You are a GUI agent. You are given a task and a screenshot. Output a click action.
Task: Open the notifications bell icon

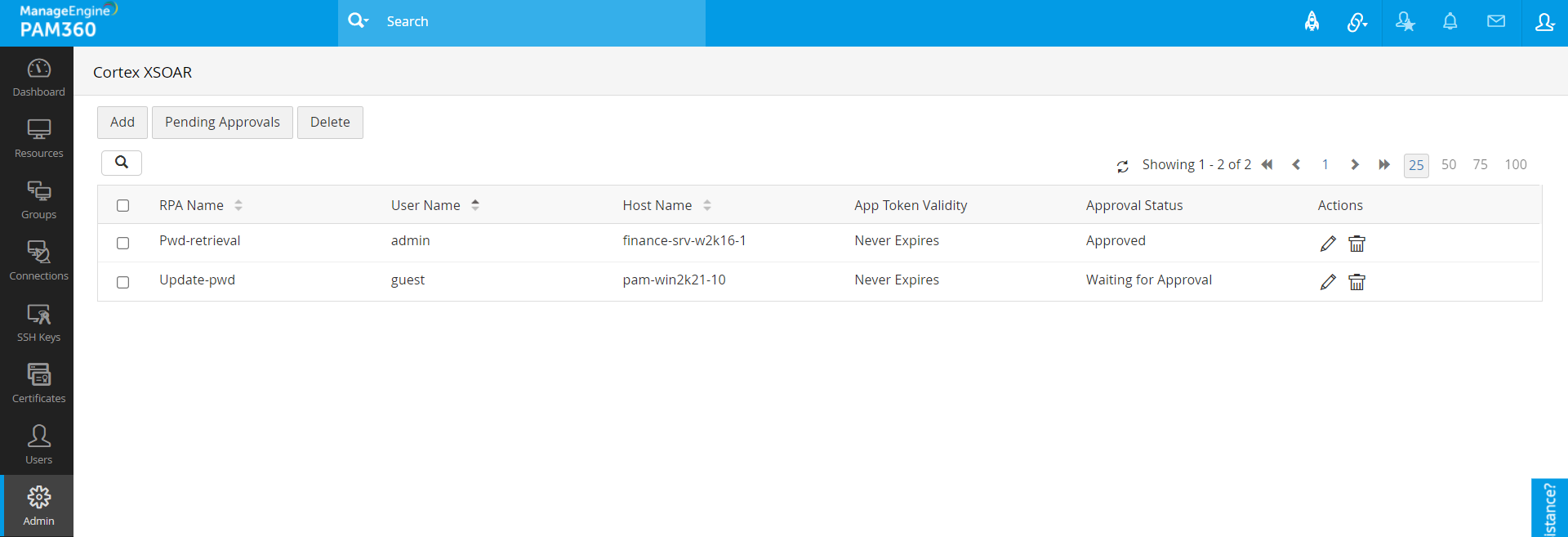tap(1450, 22)
